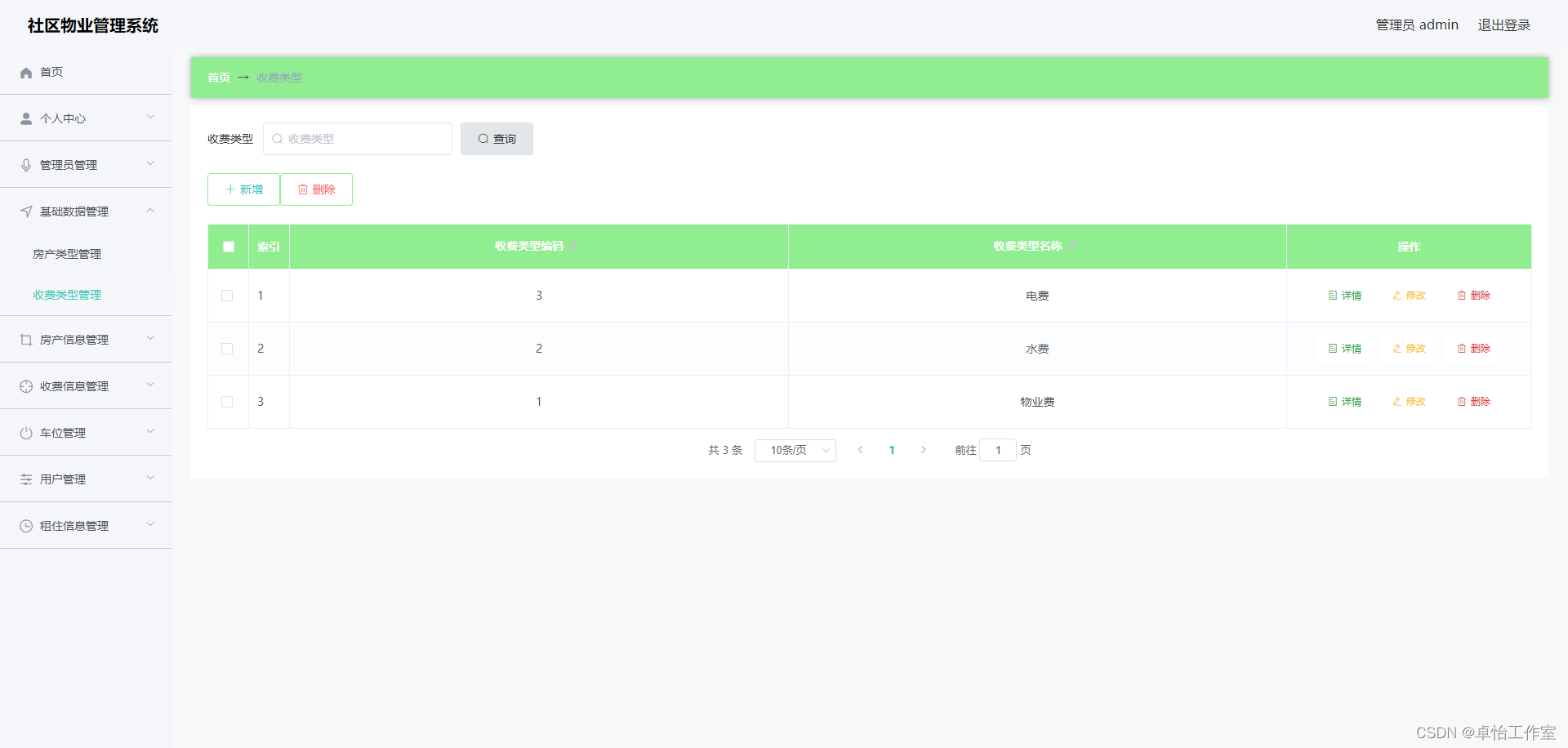Click the 物业费 name cell
The width and height of the screenshot is (1568, 748).
[x=1037, y=402]
